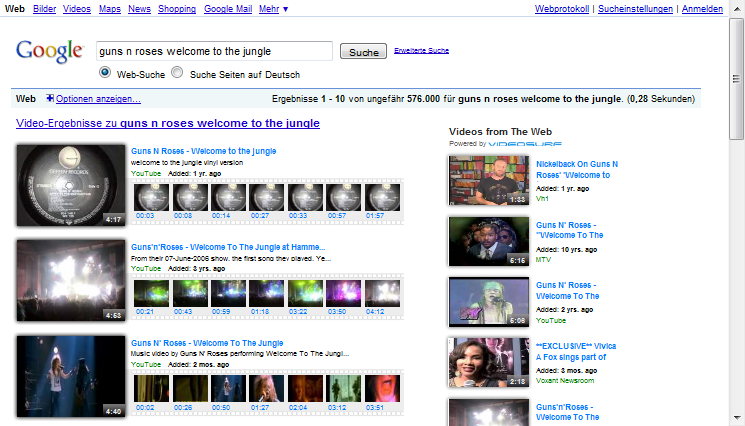
Task: Click the scrollbar down arrow
Action: point(736,418)
